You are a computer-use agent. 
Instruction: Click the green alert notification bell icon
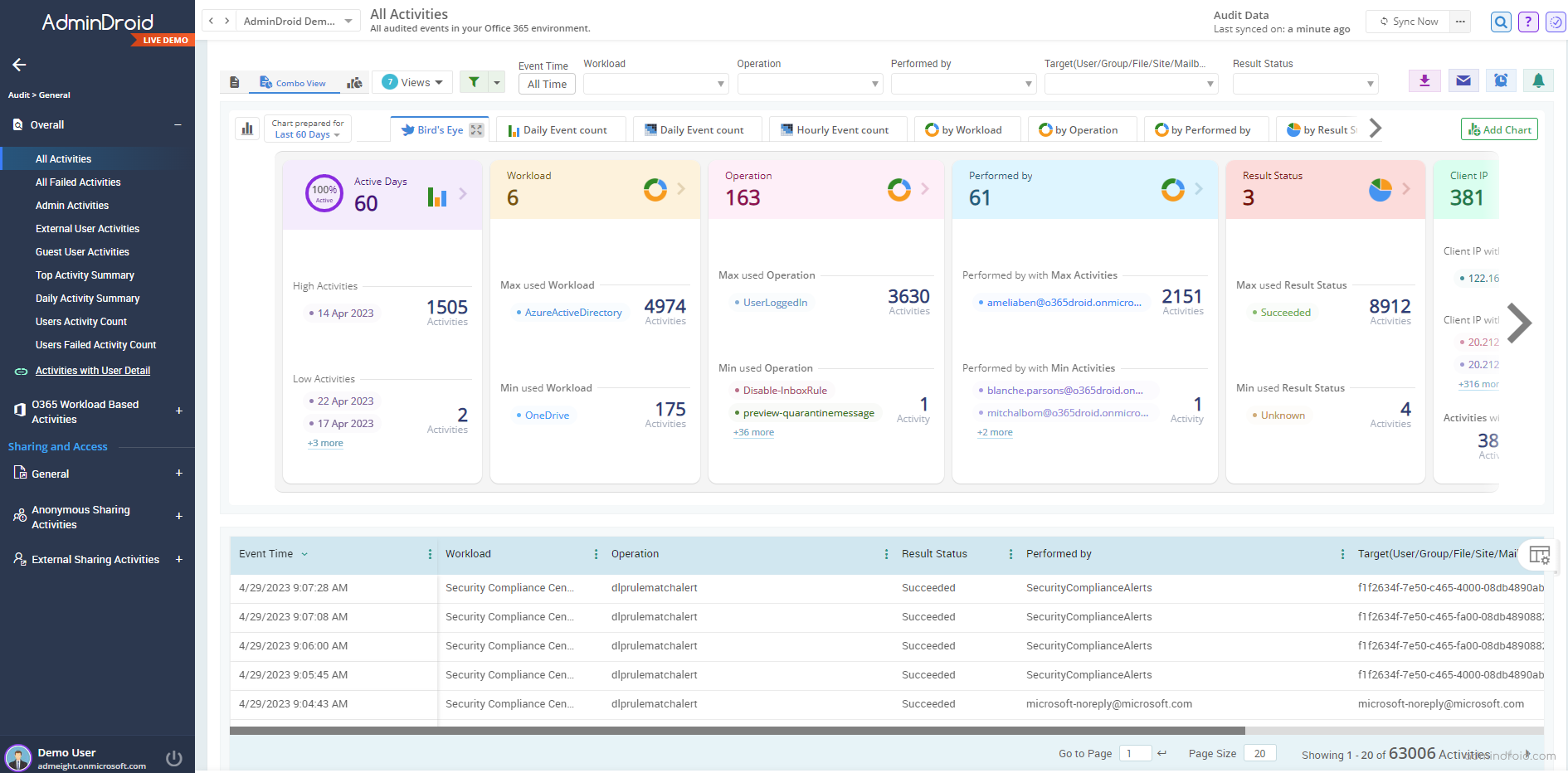(x=1538, y=80)
